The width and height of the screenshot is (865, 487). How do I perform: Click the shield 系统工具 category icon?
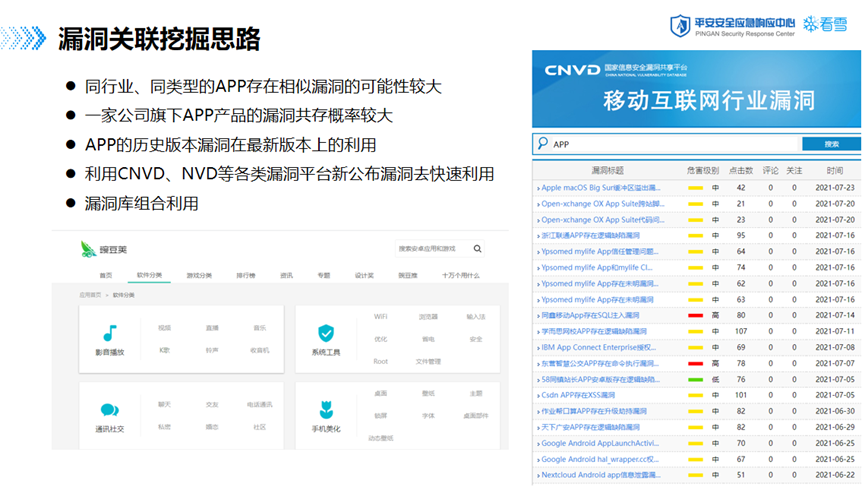coord(326,333)
